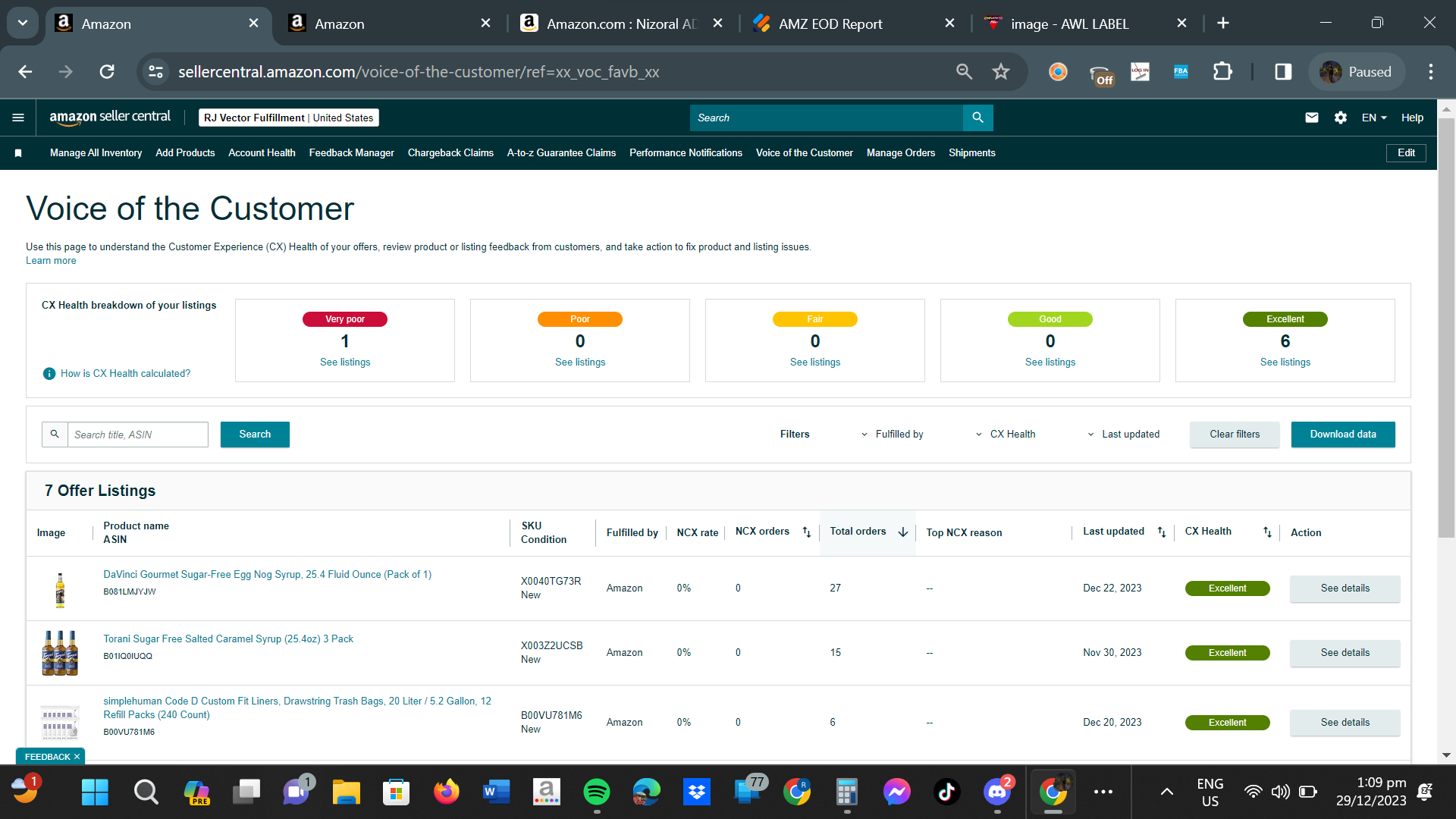
Task: Expand the Fulfilled by filter dropdown
Action: tap(892, 435)
